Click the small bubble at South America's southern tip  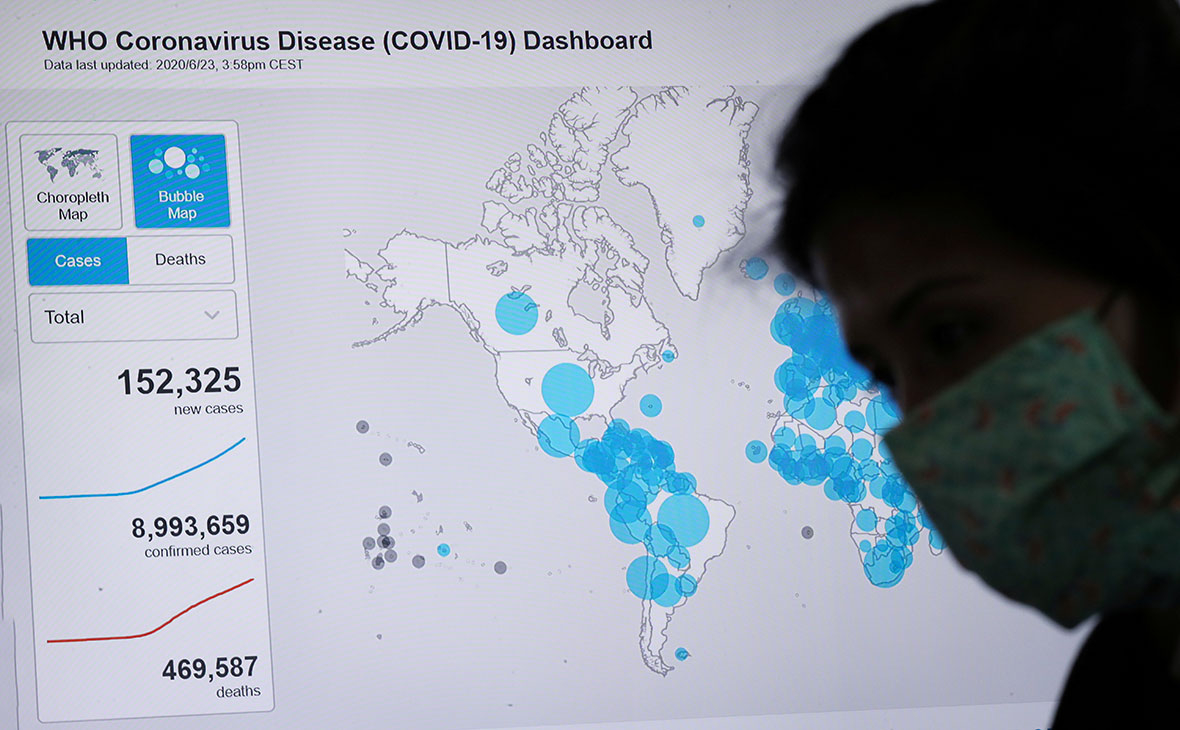coord(682,654)
